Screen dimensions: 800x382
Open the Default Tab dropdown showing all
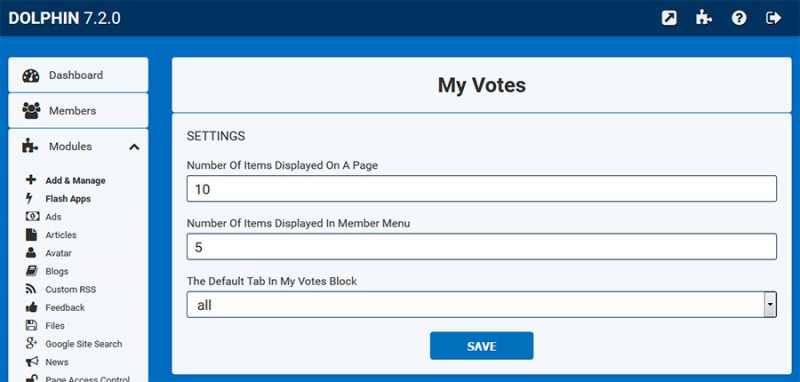tap(481, 304)
